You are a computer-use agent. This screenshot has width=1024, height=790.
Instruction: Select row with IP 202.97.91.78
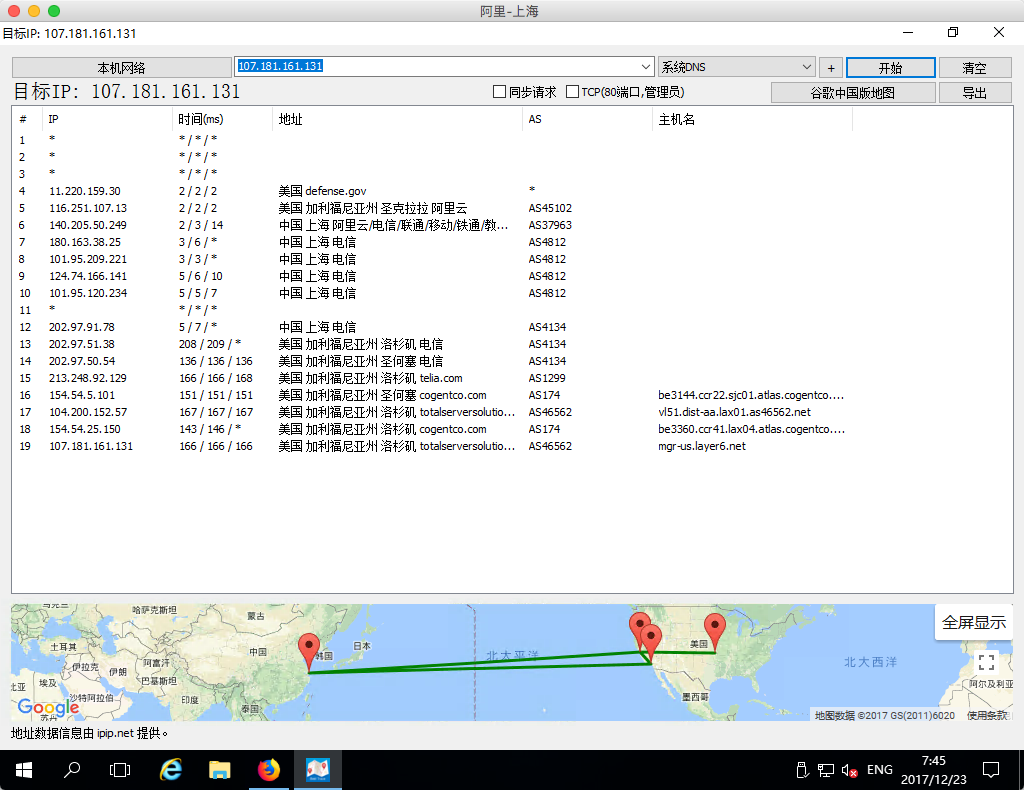coord(512,327)
